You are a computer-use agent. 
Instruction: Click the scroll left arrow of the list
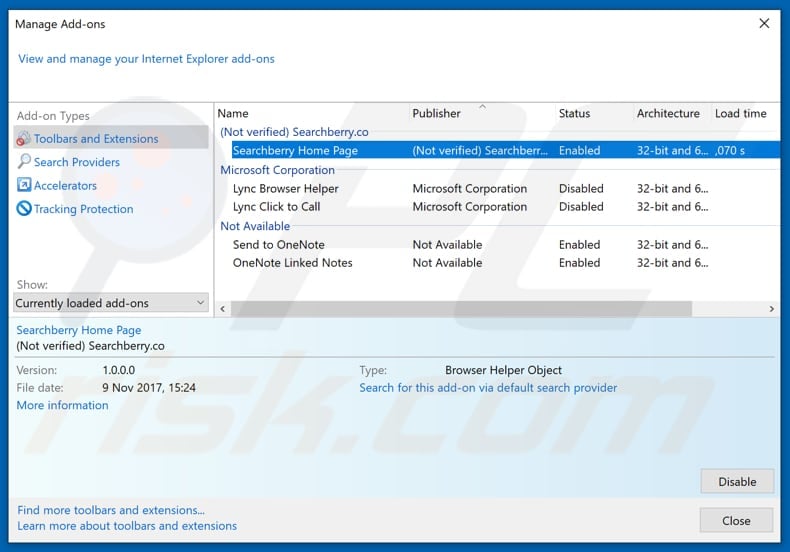[x=222, y=309]
